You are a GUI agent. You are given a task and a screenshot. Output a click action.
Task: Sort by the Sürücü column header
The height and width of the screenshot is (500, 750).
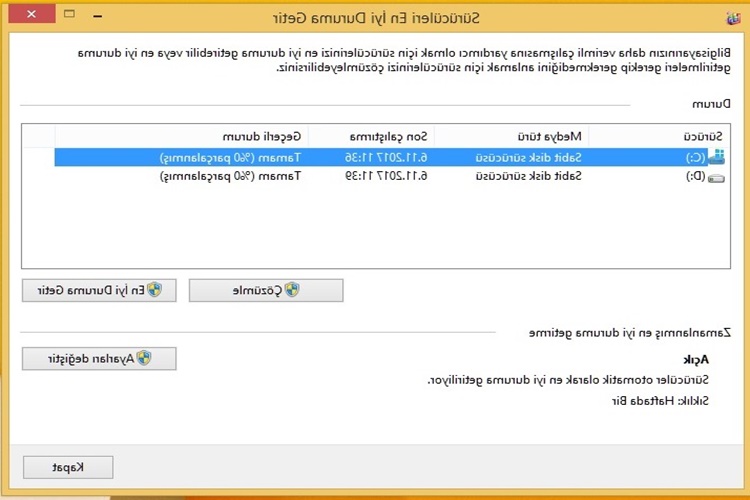tap(659, 137)
